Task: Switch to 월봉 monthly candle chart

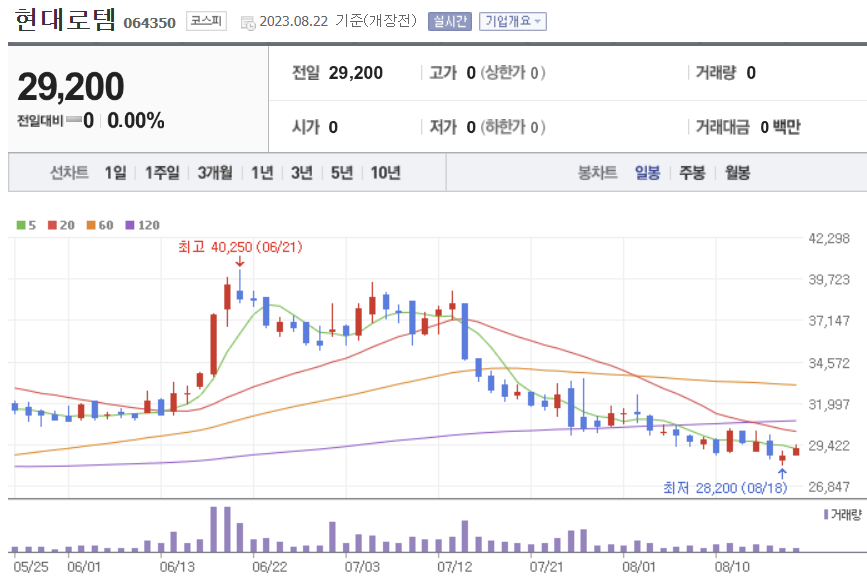Action: pyautogui.click(x=738, y=173)
